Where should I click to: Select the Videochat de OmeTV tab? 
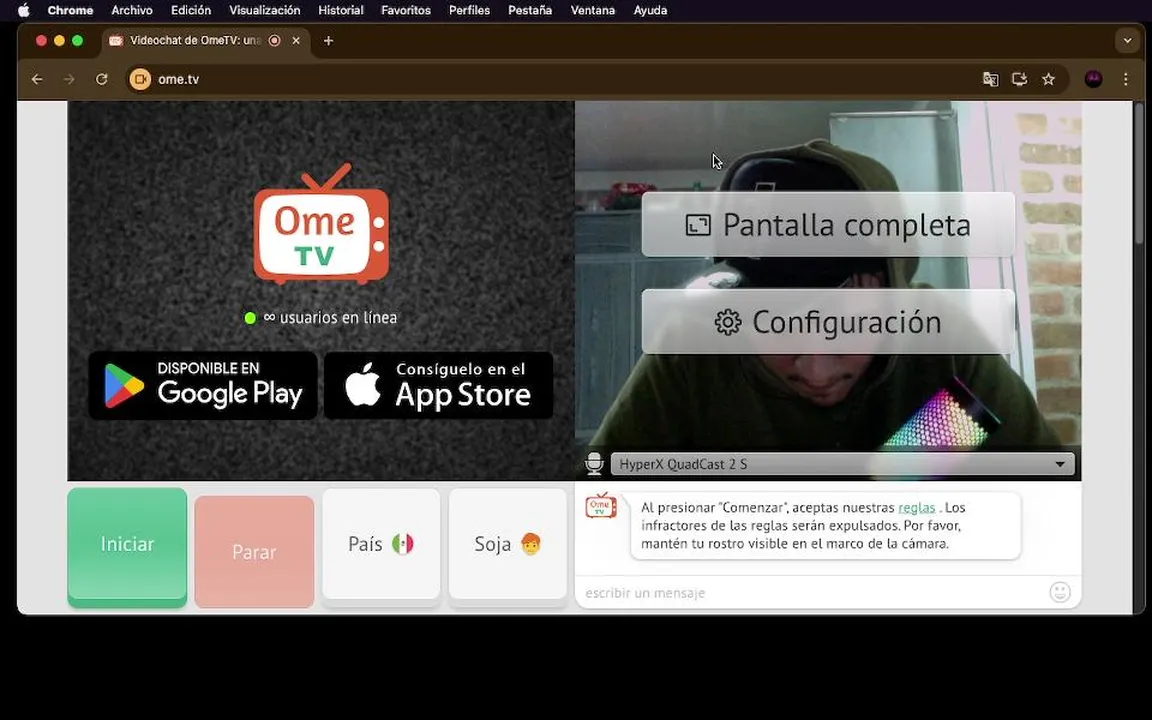(195, 40)
